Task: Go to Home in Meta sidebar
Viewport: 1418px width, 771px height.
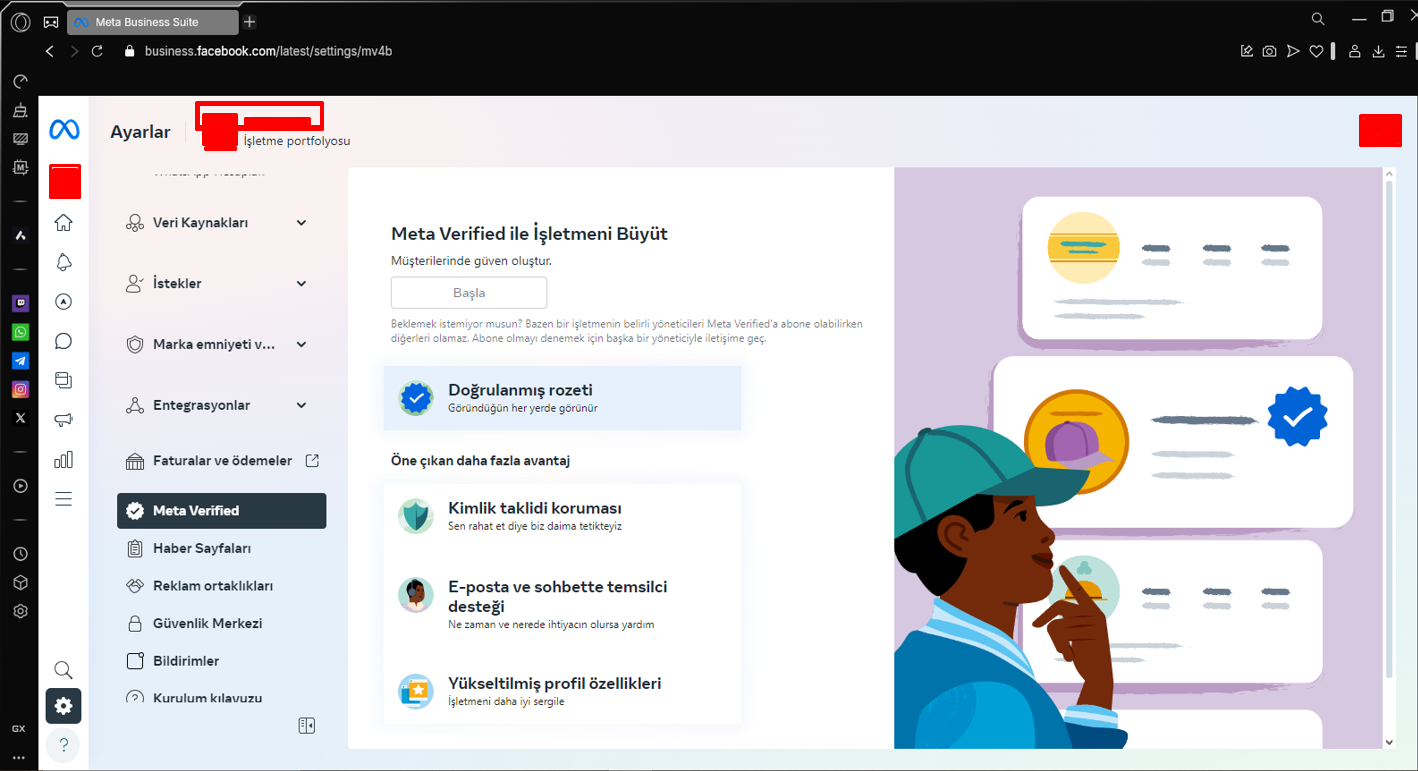Action: point(63,223)
